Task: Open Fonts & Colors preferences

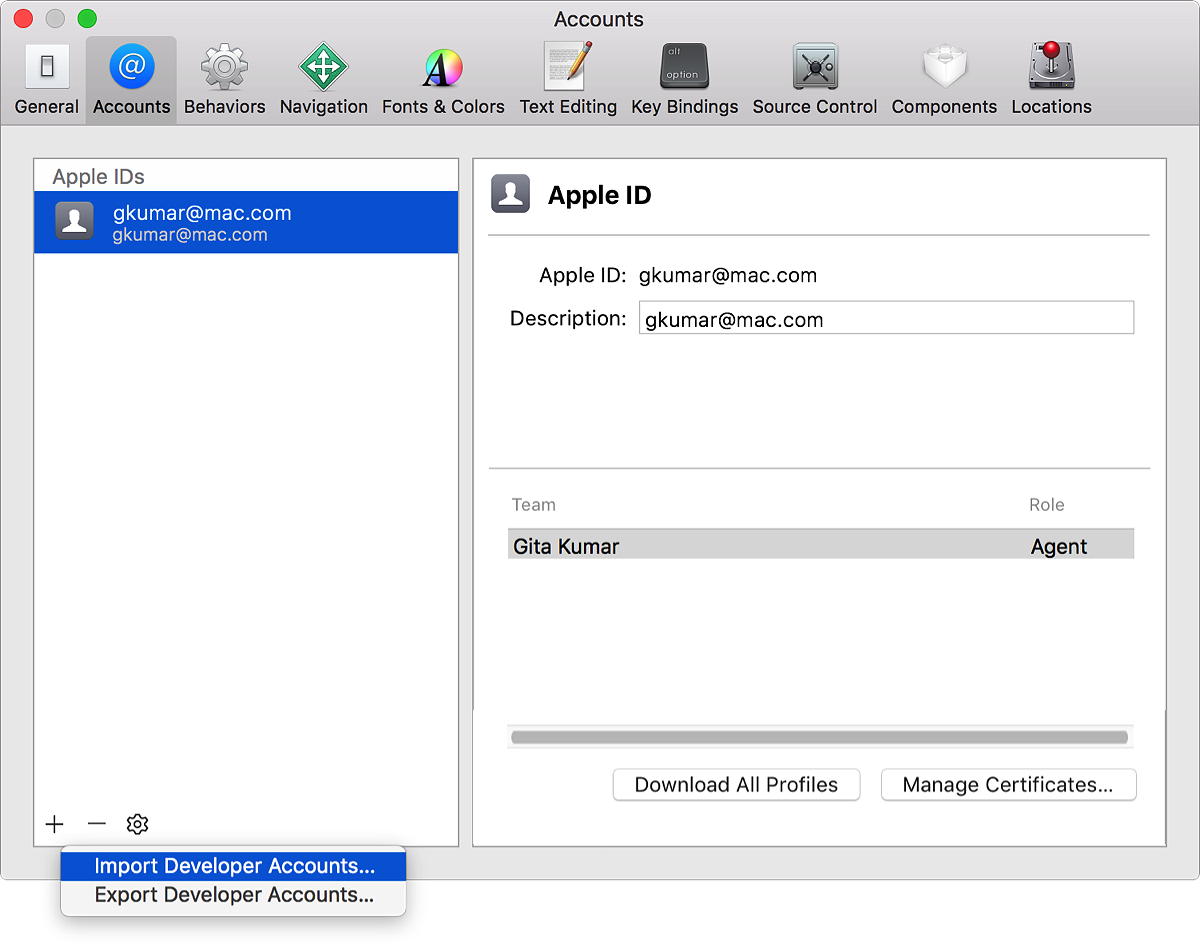Action: pos(443,80)
